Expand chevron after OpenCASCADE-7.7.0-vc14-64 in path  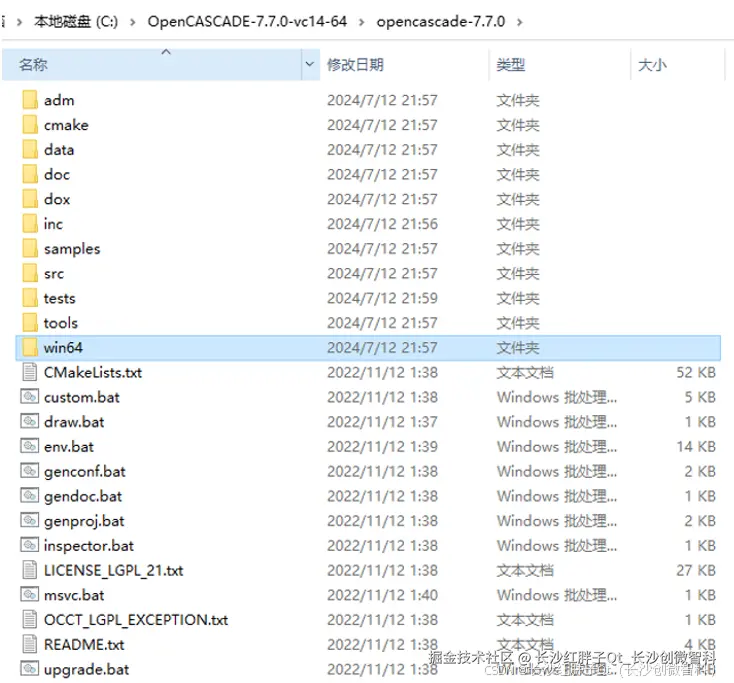pyautogui.click(x=361, y=22)
